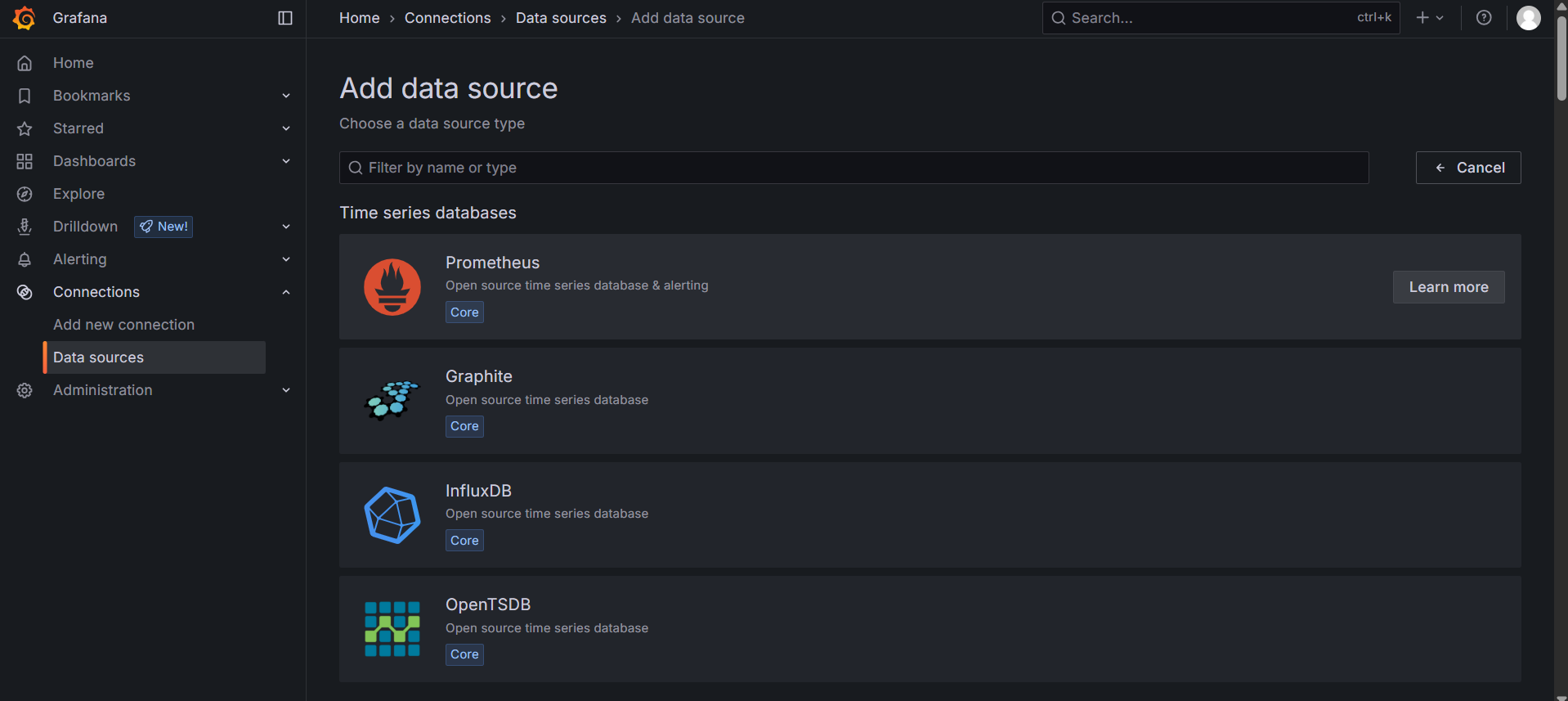Focus the top Search bar
Image resolution: width=1568 pixels, height=701 pixels.
point(1221,18)
